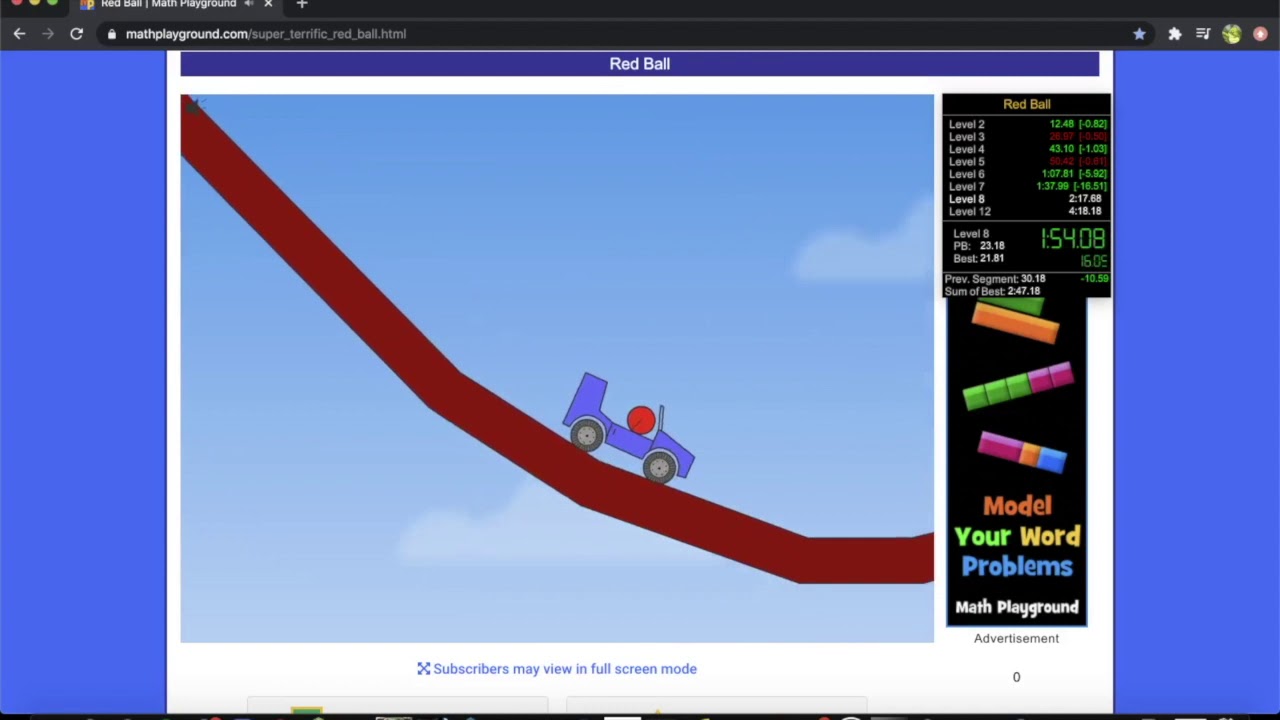Click the fullscreen expand icon below the game
The width and height of the screenshot is (1280, 720).
(x=424, y=669)
